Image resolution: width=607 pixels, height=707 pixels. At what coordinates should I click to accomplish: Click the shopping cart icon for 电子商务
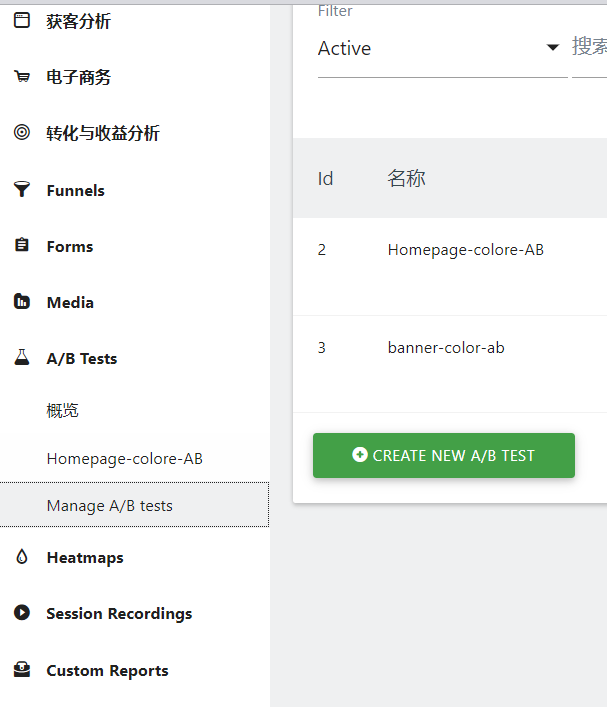[x=22, y=77]
